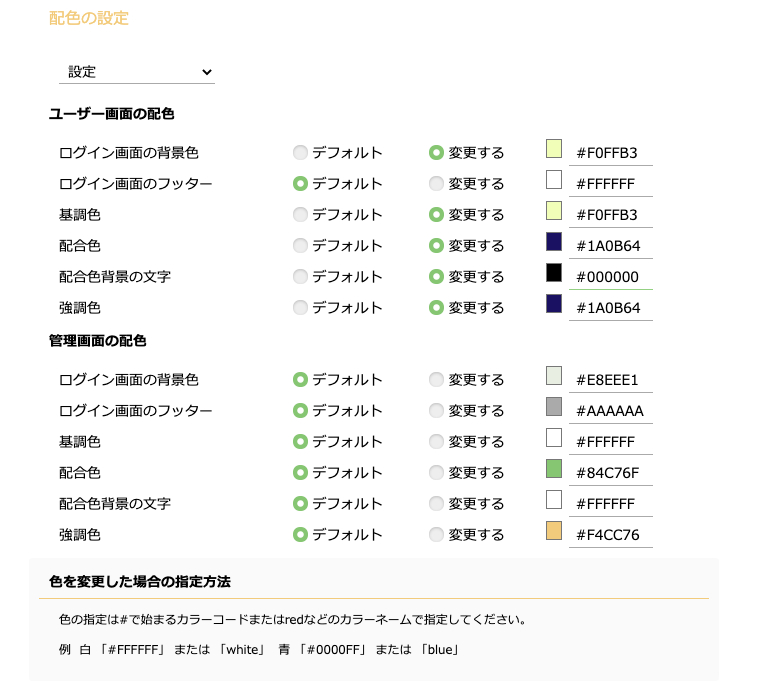Select デフォルト for admin 配合色背景の文字
The image size is (767, 693).
point(300,503)
